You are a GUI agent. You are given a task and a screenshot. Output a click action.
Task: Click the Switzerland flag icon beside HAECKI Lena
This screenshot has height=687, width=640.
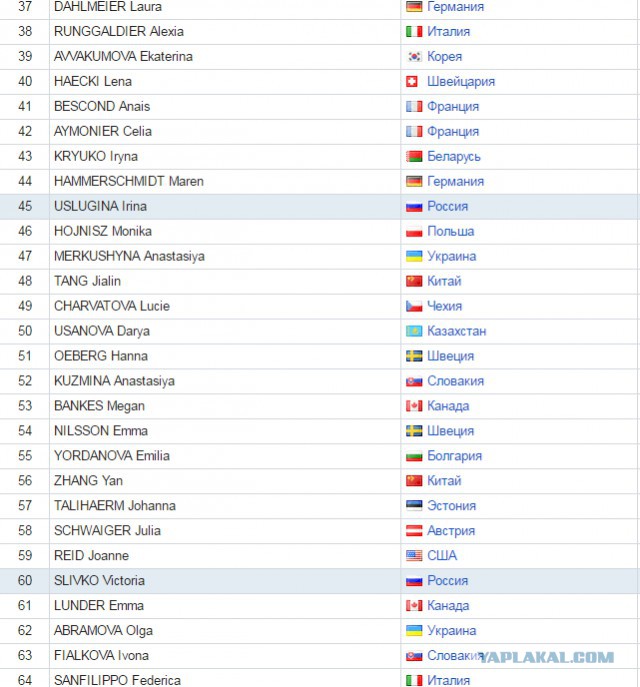click(412, 81)
